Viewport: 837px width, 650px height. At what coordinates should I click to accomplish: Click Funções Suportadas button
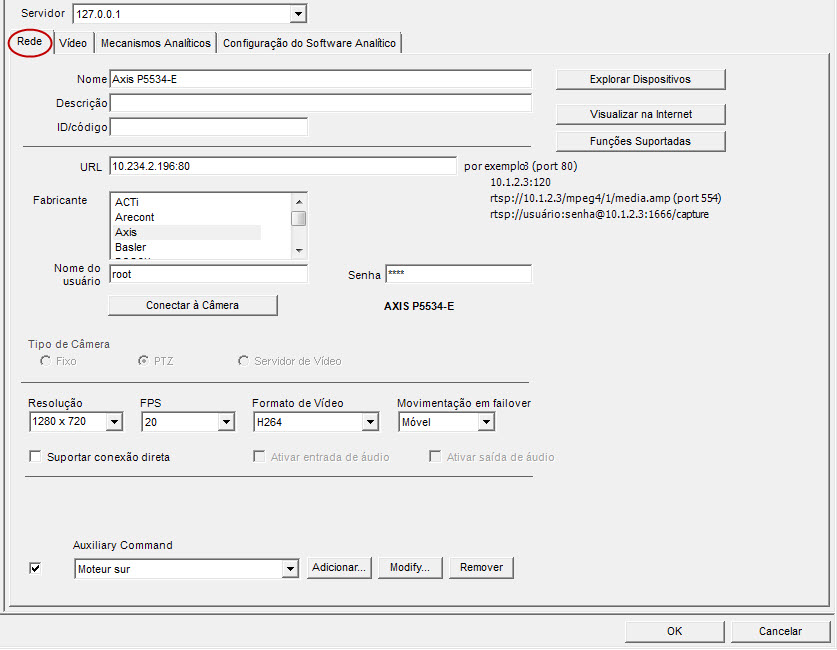click(x=640, y=141)
